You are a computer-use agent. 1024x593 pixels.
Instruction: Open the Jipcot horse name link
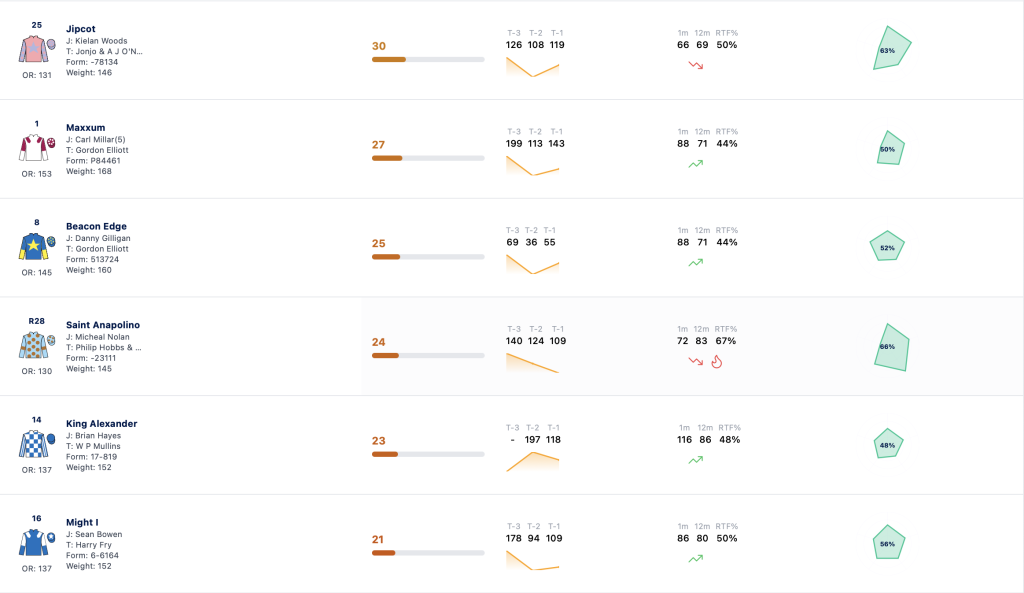pos(80,29)
